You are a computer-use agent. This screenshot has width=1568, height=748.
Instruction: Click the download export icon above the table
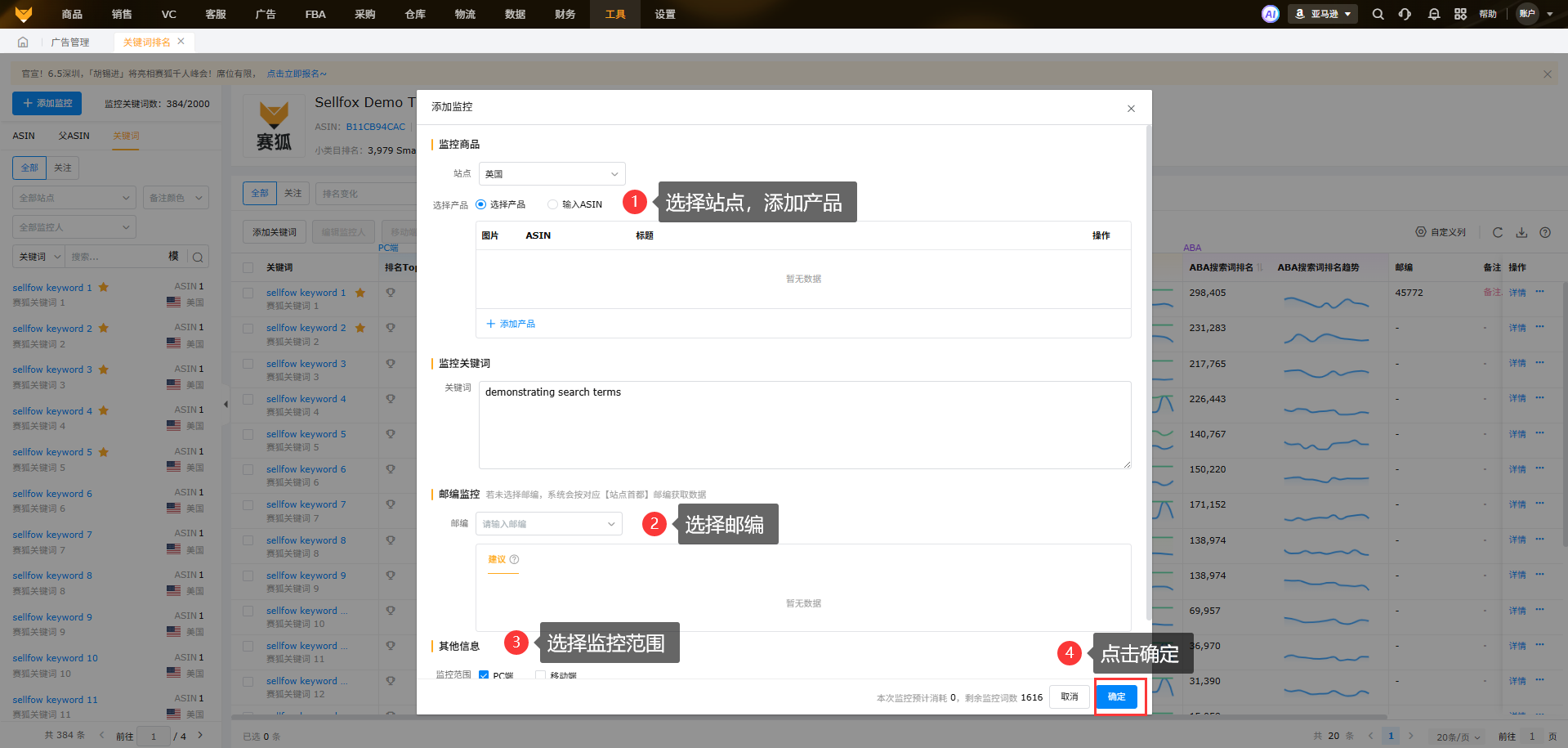[1521, 232]
